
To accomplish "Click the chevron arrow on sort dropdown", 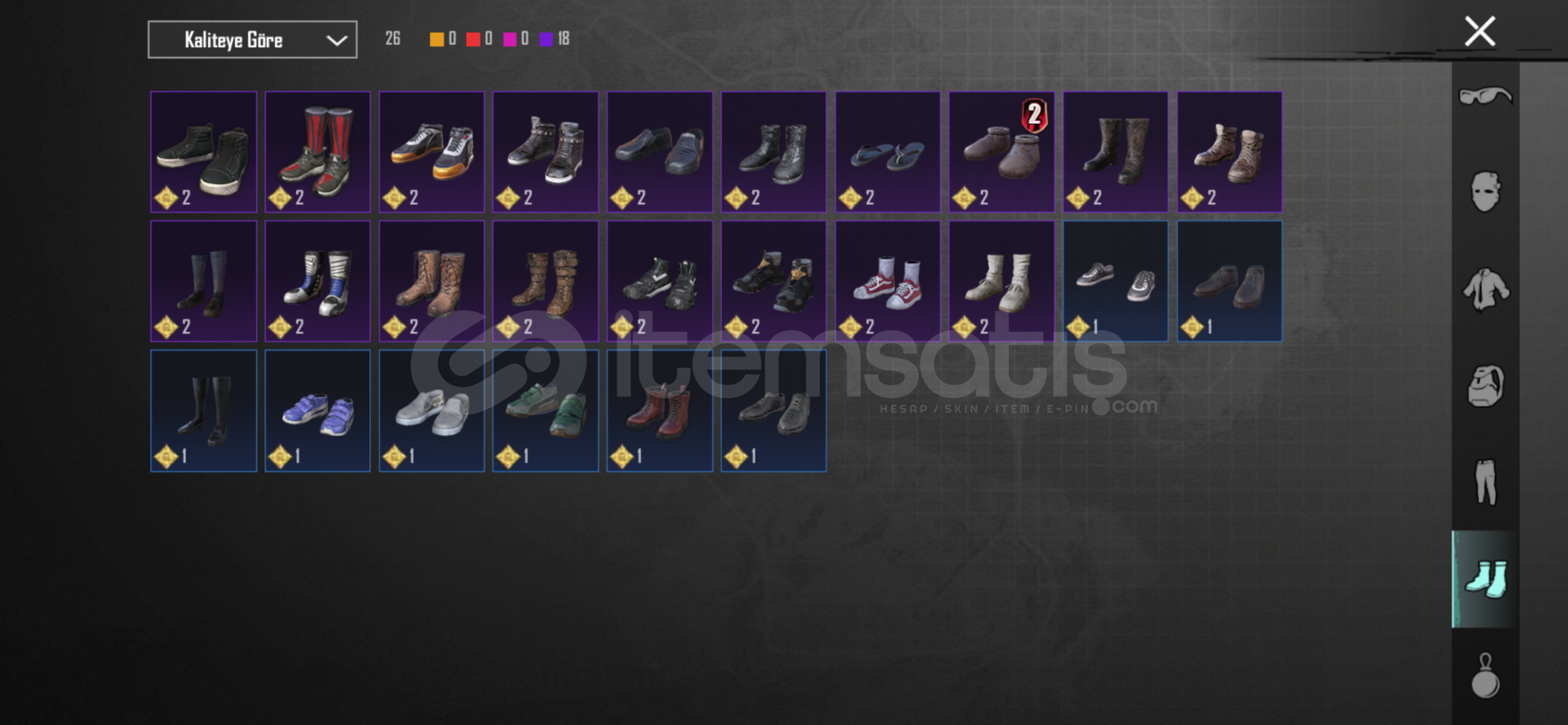I will click(x=336, y=40).
